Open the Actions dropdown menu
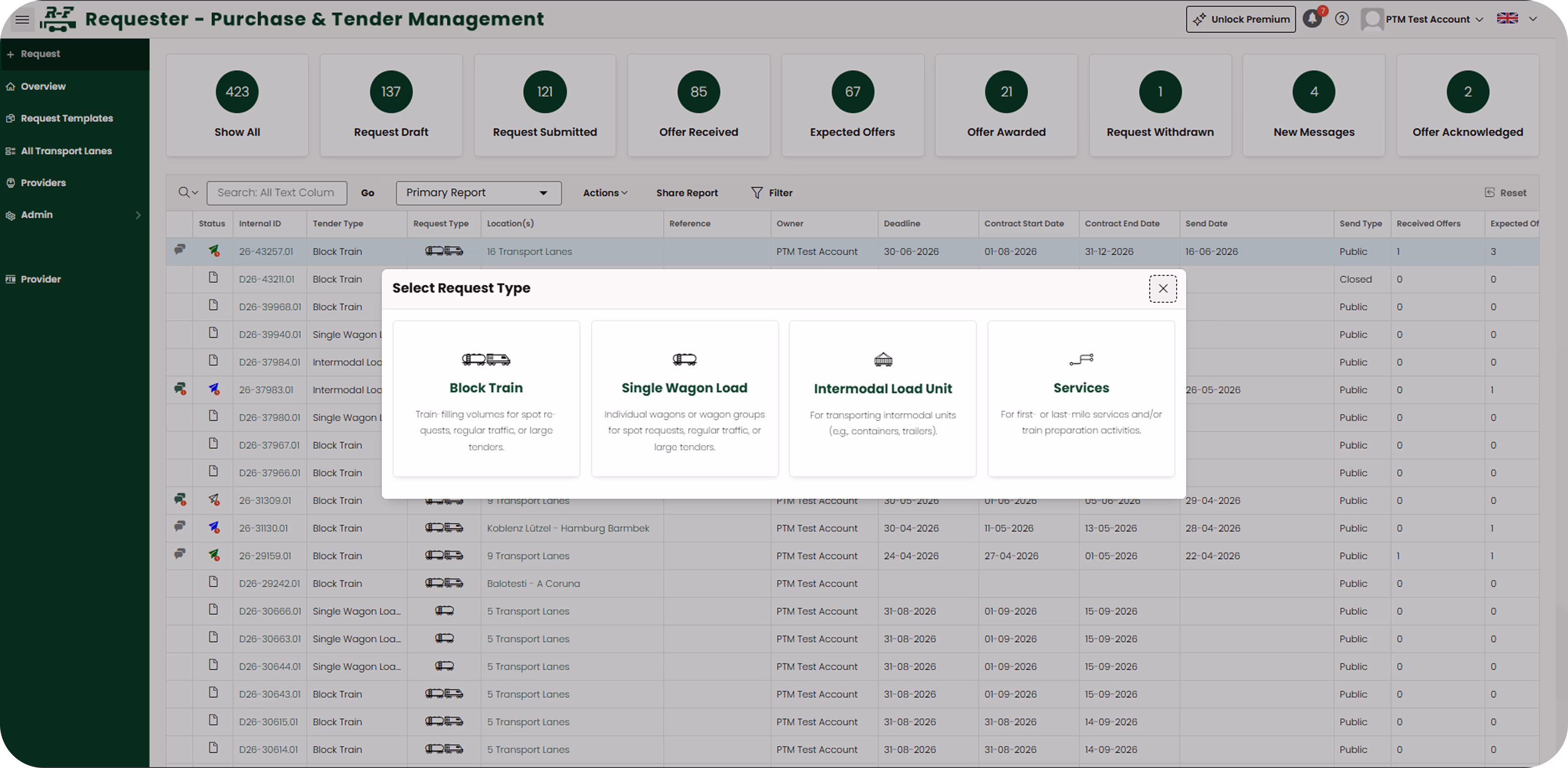1568x768 pixels. (x=605, y=193)
